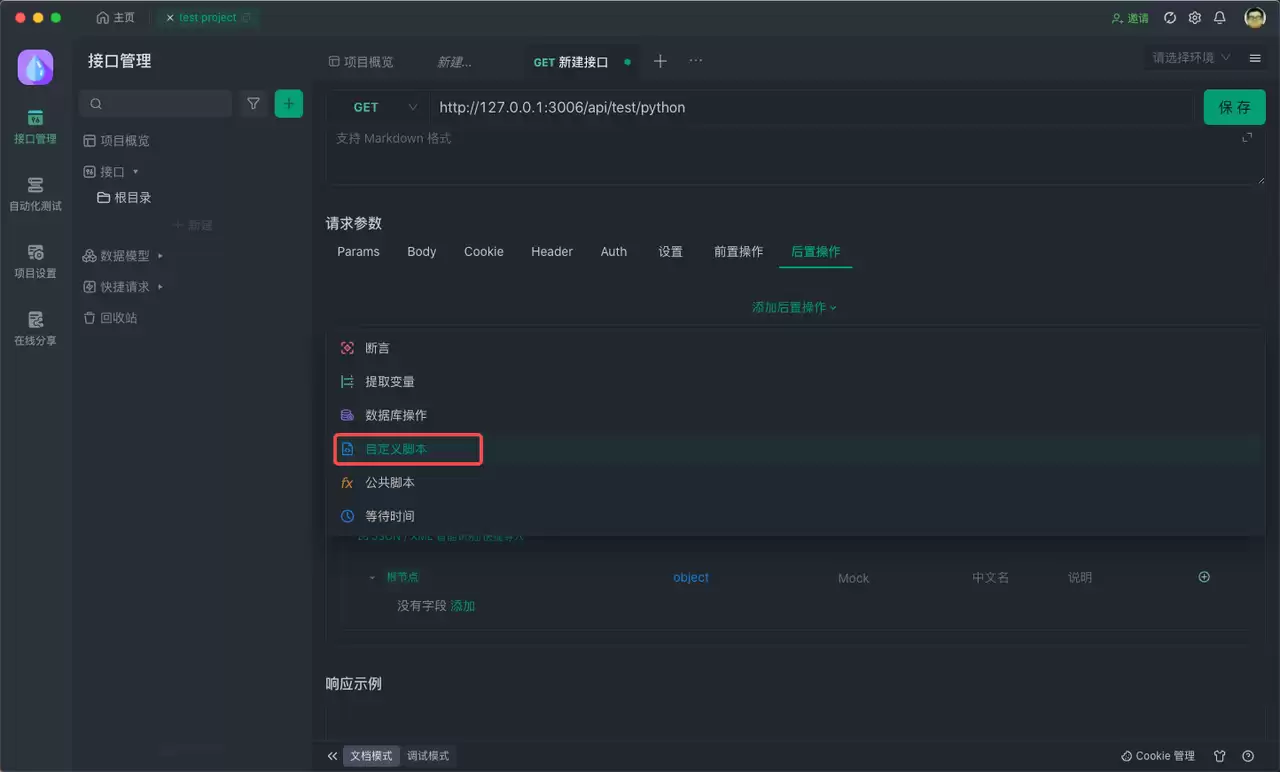Screen dimensions: 1280x772
Task: Open the 请选择环境 environment dropdown
Action: pyautogui.click(x=1192, y=58)
